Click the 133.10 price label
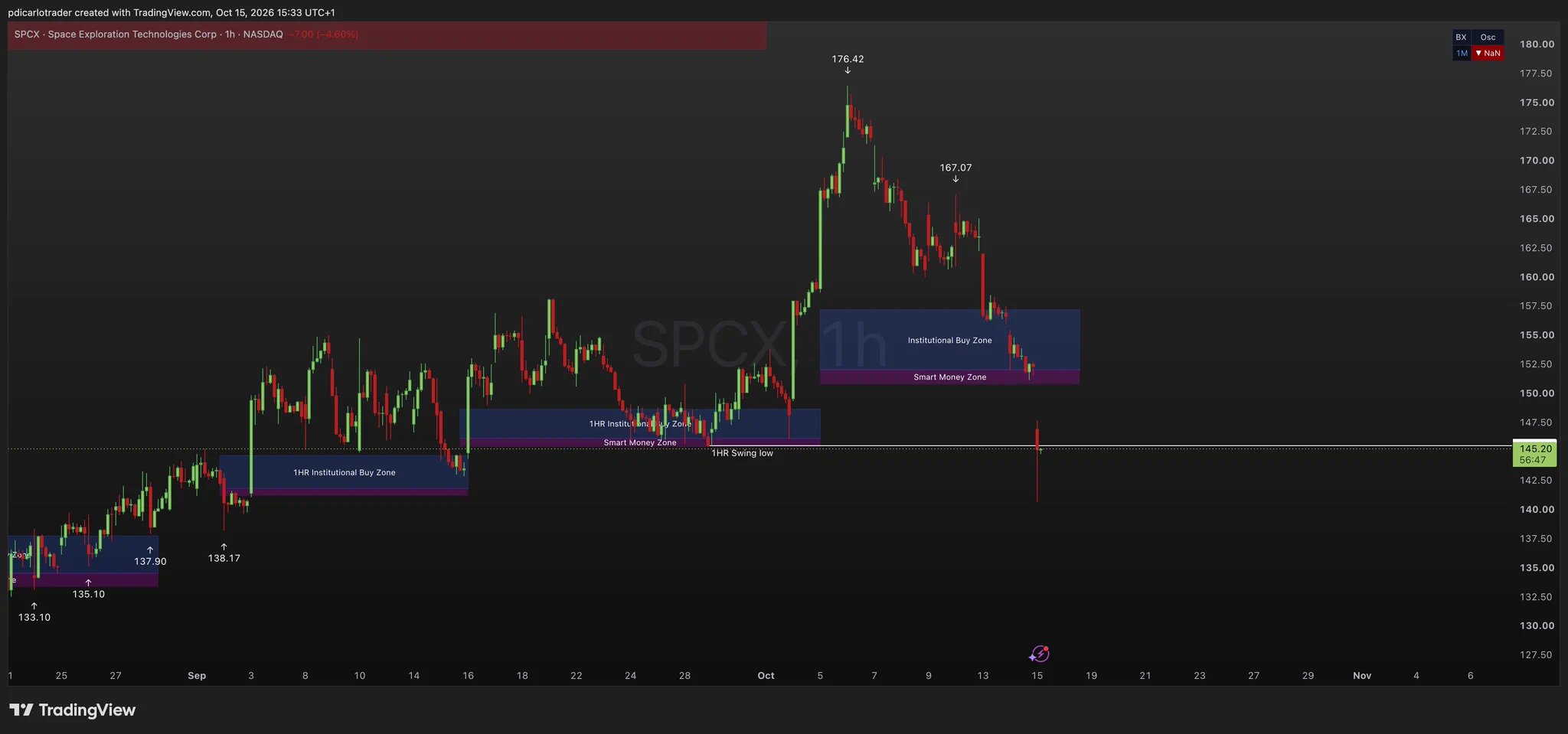Screen dimensions: 1568x734 [x=34, y=618]
